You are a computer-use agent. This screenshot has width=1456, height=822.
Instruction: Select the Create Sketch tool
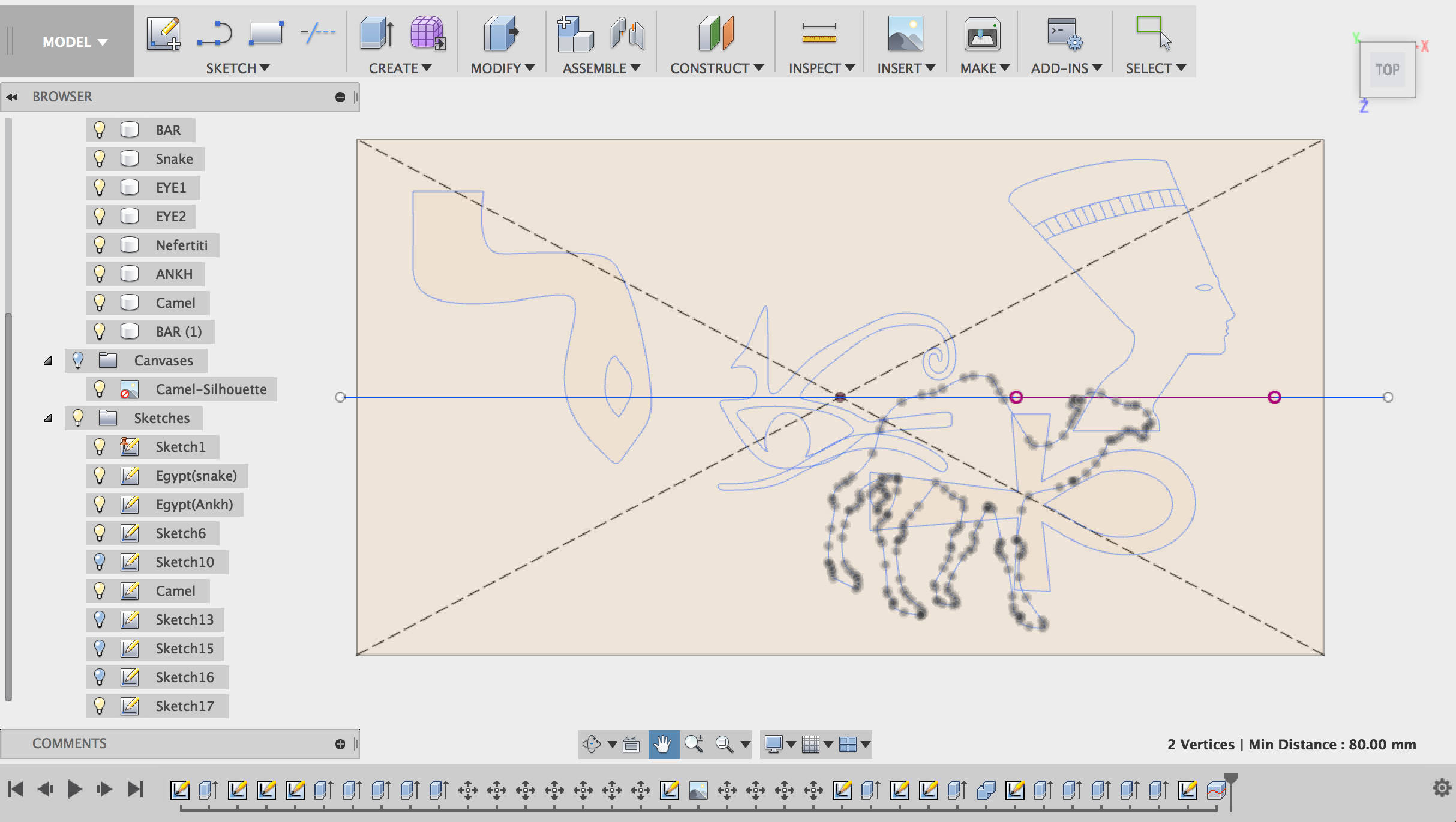tap(163, 33)
